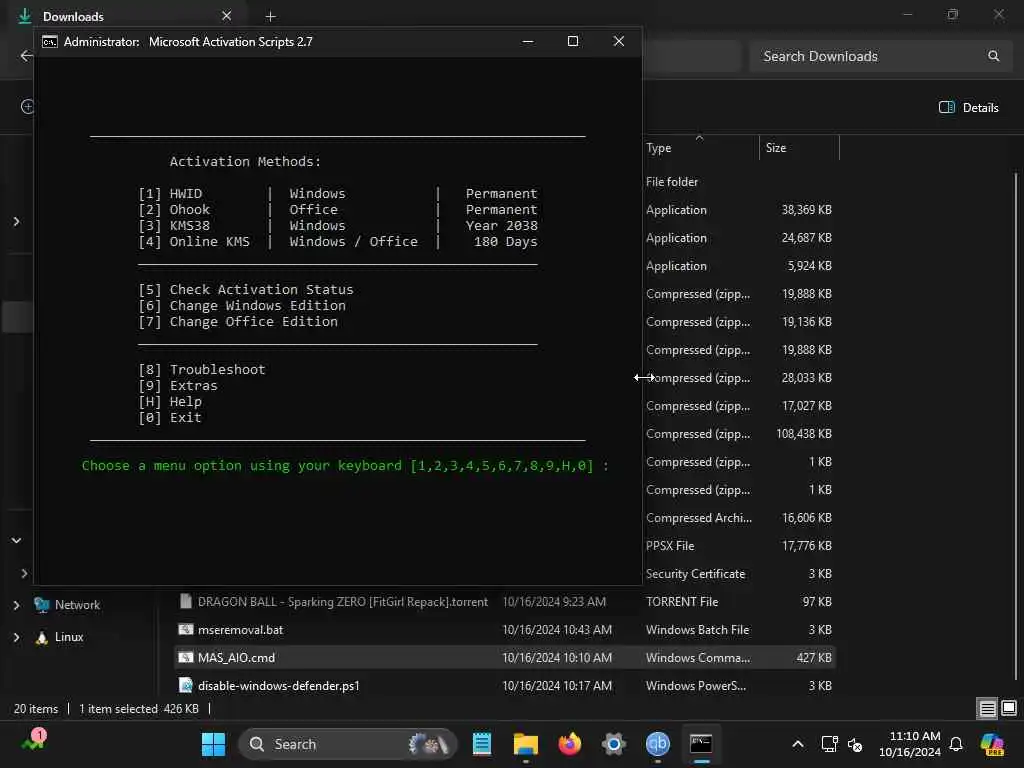Open Notepad app from taskbar
Viewport: 1024px width, 768px height.
(482, 744)
